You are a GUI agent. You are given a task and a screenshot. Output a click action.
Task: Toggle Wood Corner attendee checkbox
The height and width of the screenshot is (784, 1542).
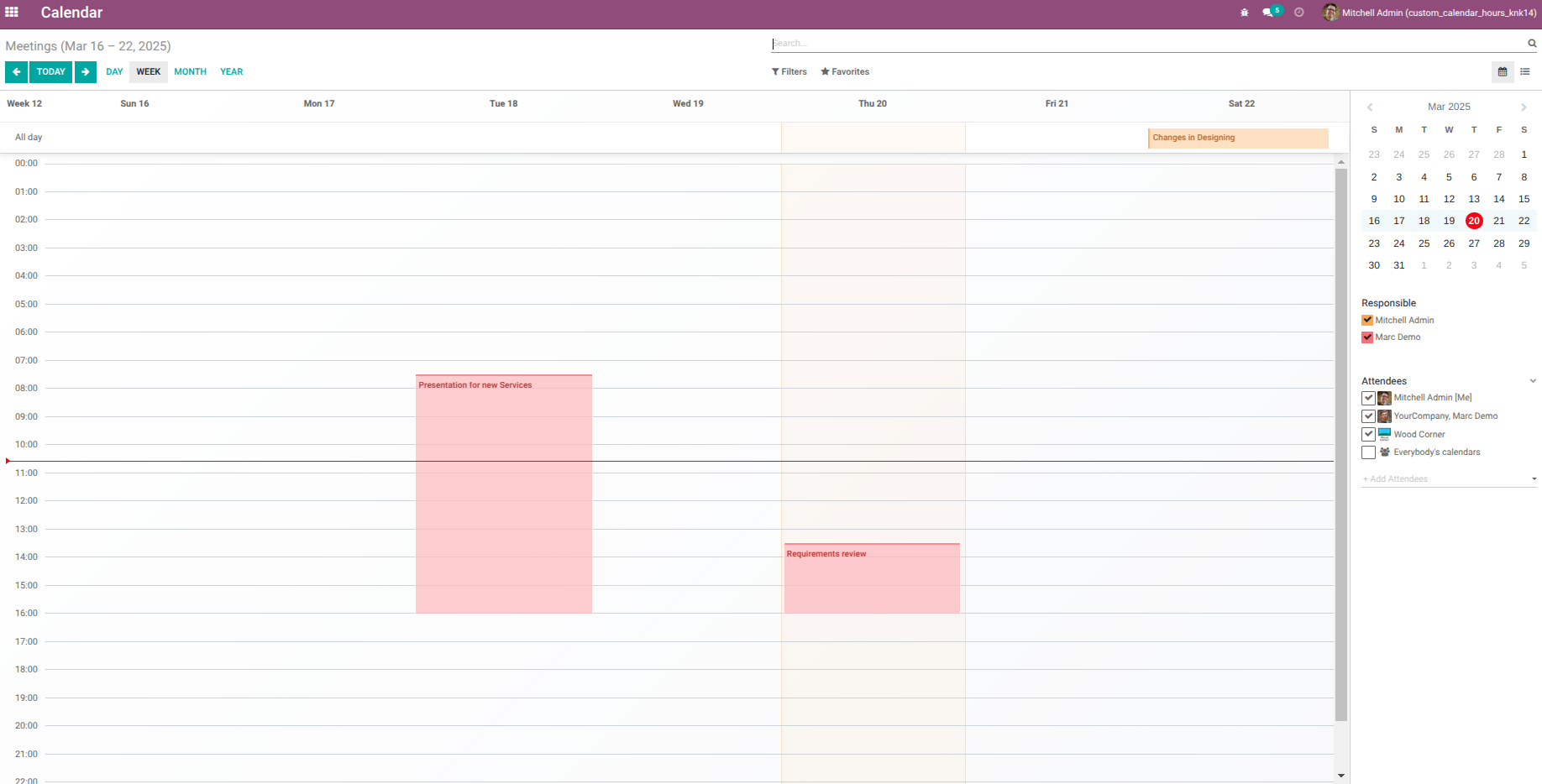point(1368,434)
